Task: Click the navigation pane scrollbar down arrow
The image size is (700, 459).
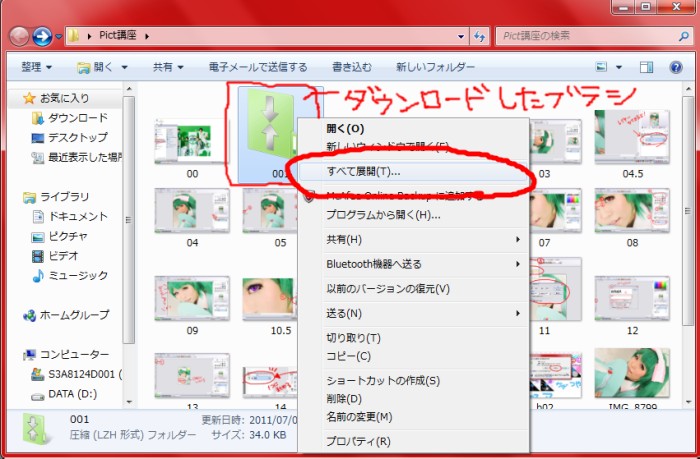Action: coord(129,402)
